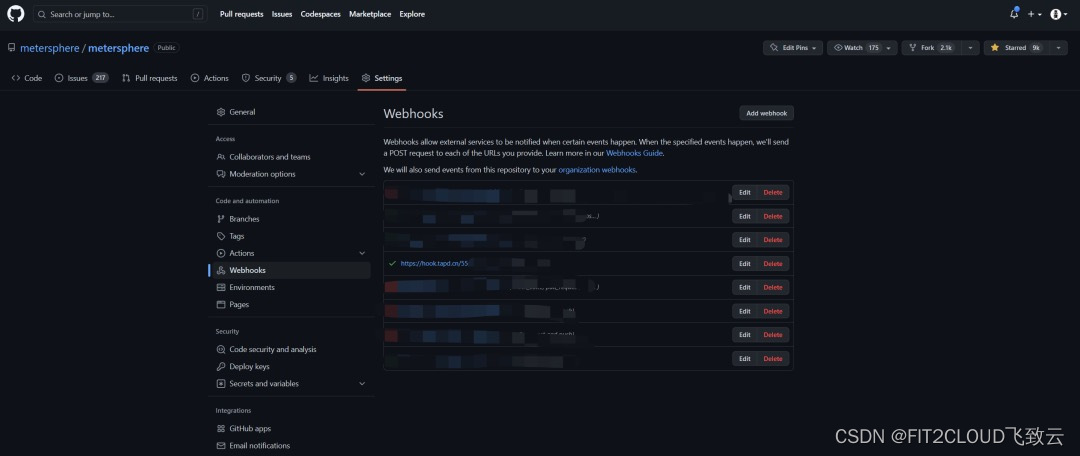Click the Add webhook button
The image size is (1080, 456).
point(767,113)
